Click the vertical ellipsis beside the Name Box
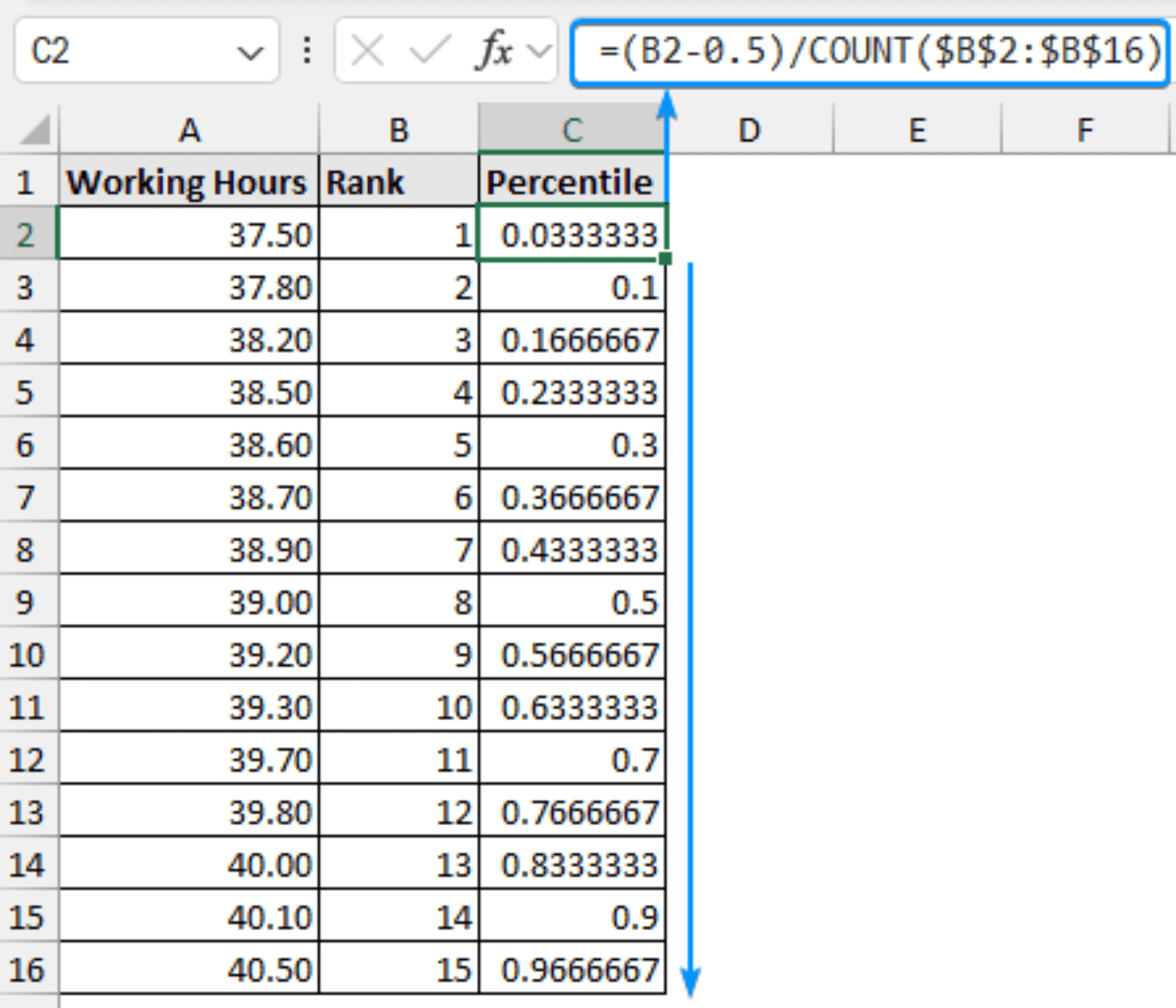Viewport: 1176px width, 1008px height. [305, 51]
